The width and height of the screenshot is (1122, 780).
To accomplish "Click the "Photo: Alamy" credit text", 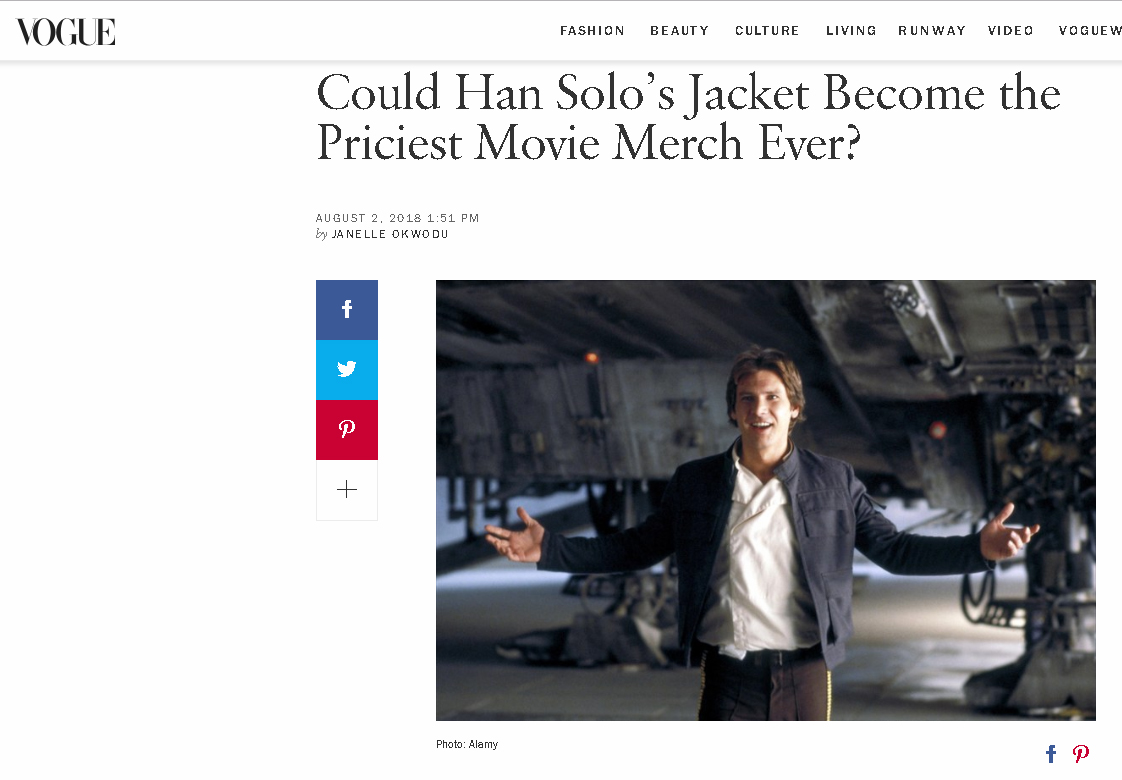I will click(467, 745).
